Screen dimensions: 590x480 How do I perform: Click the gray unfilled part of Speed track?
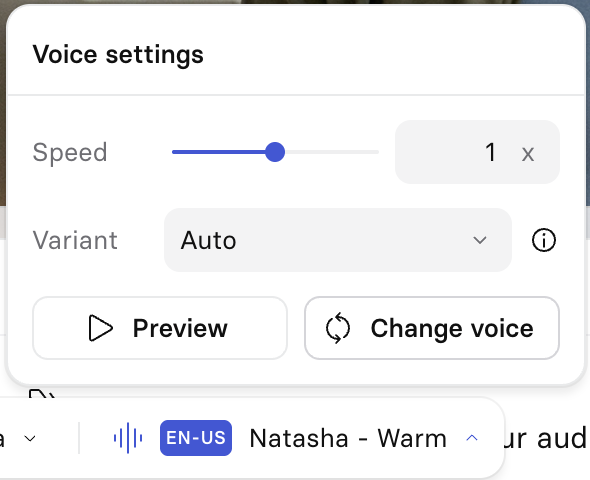(x=331, y=152)
